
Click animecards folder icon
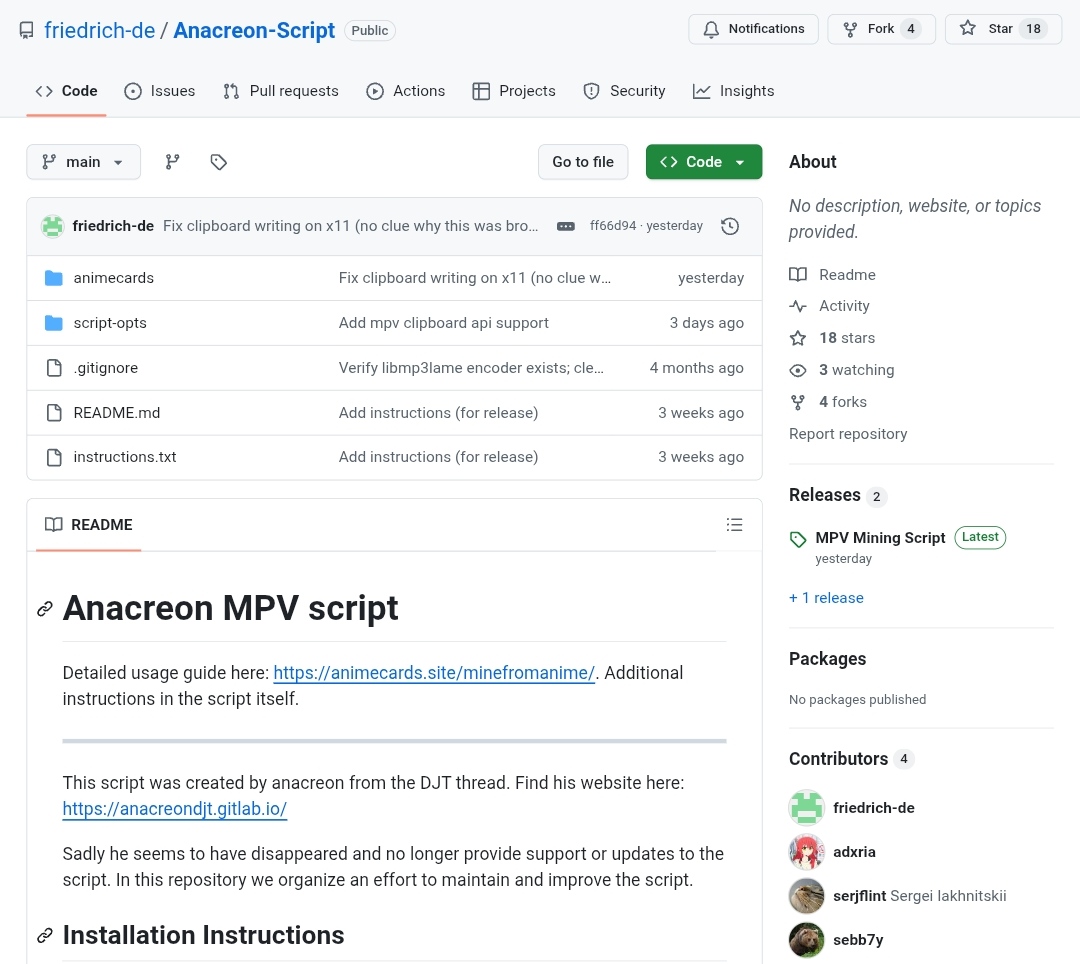coord(54,278)
